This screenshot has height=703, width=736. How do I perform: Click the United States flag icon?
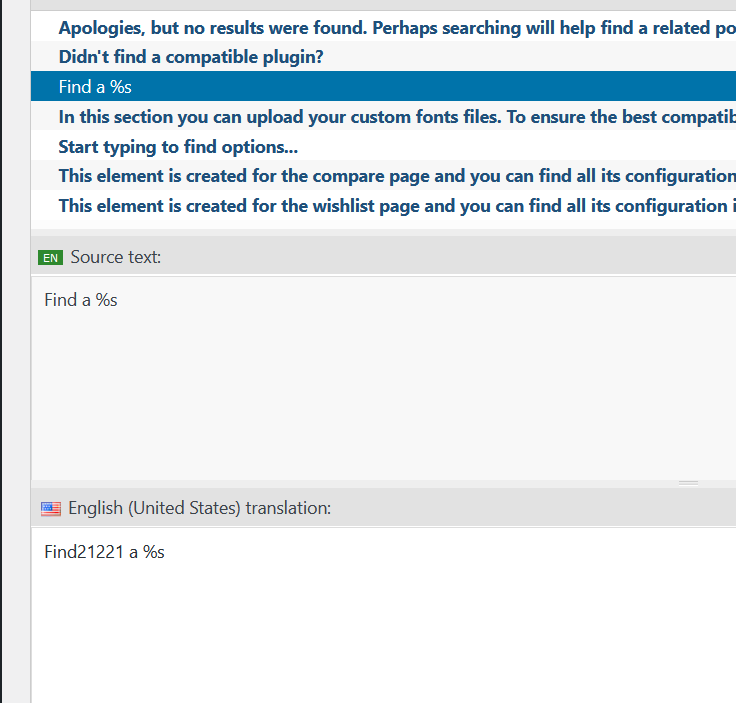[x=51, y=509]
